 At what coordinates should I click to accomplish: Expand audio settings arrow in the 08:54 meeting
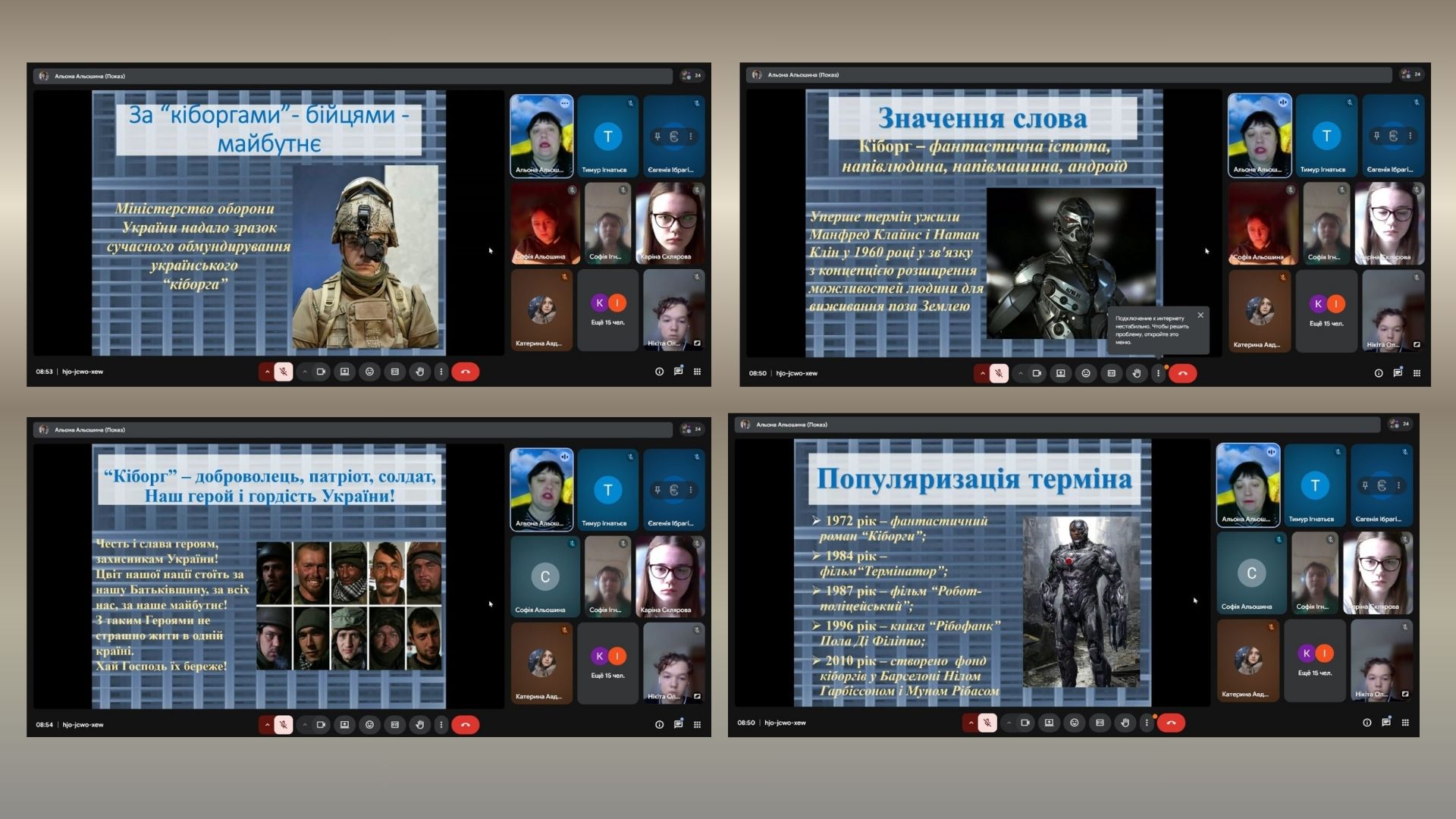pyautogui.click(x=267, y=725)
